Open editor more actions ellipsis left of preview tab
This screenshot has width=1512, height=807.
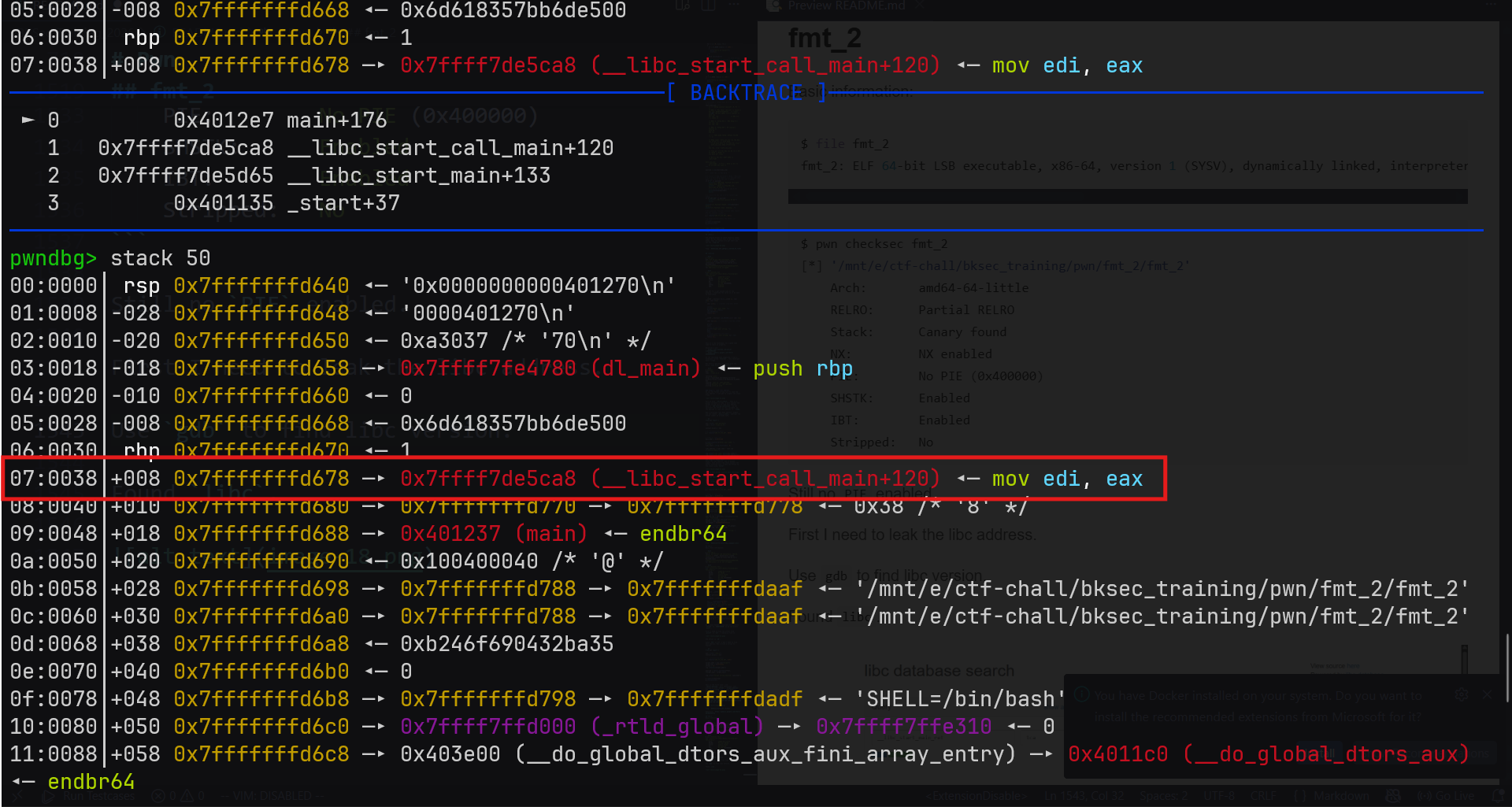point(735,6)
